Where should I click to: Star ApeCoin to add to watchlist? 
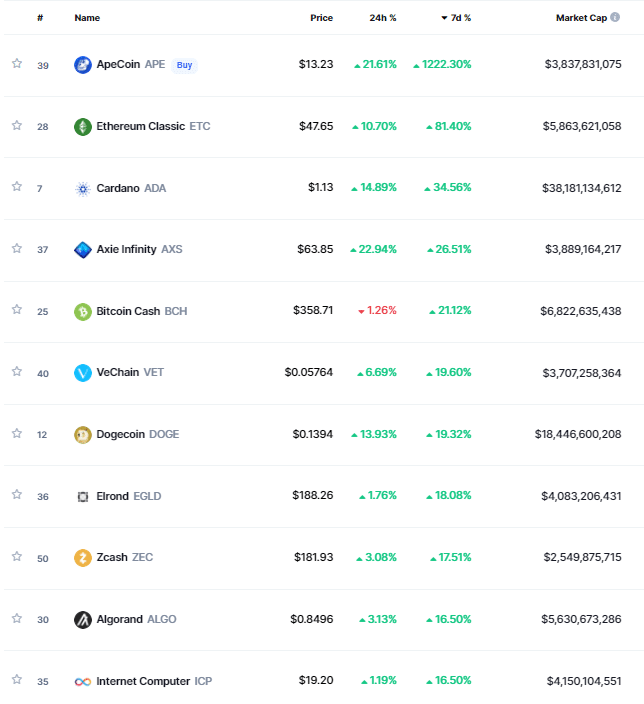point(17,64)
